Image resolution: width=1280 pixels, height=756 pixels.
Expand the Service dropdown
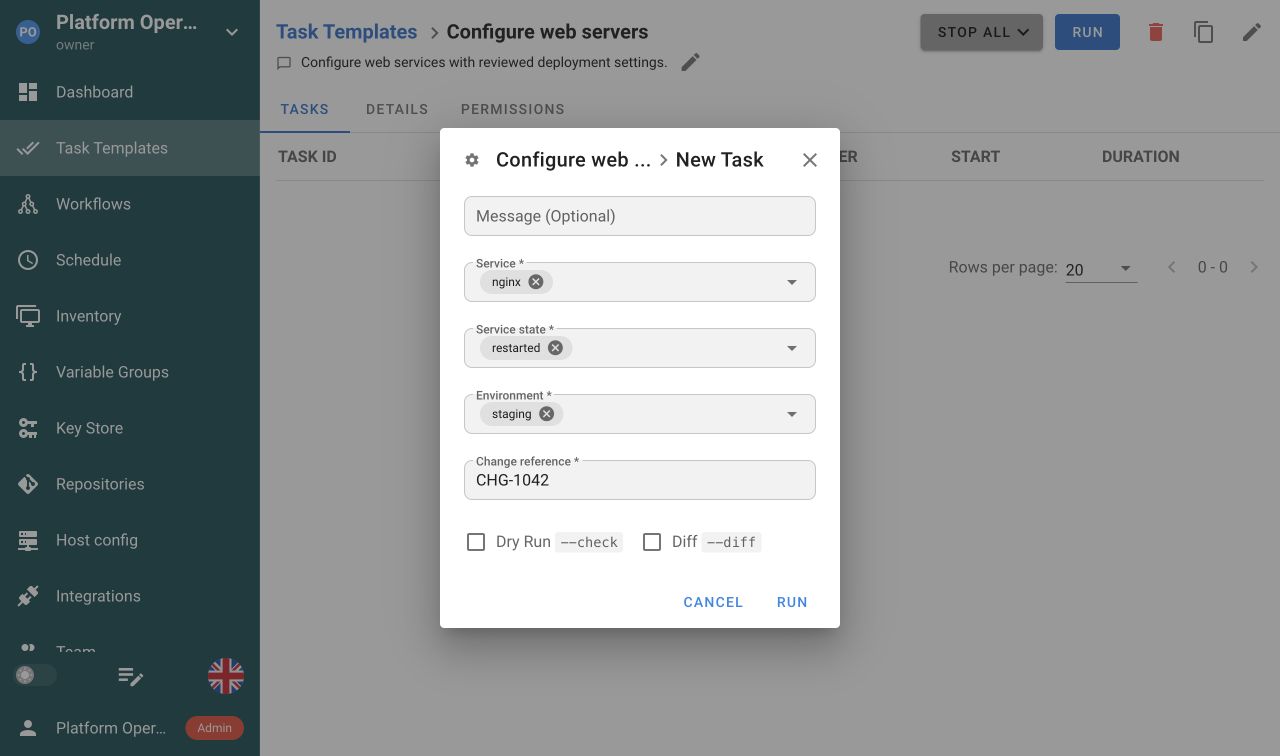click(x=792, y=282)
